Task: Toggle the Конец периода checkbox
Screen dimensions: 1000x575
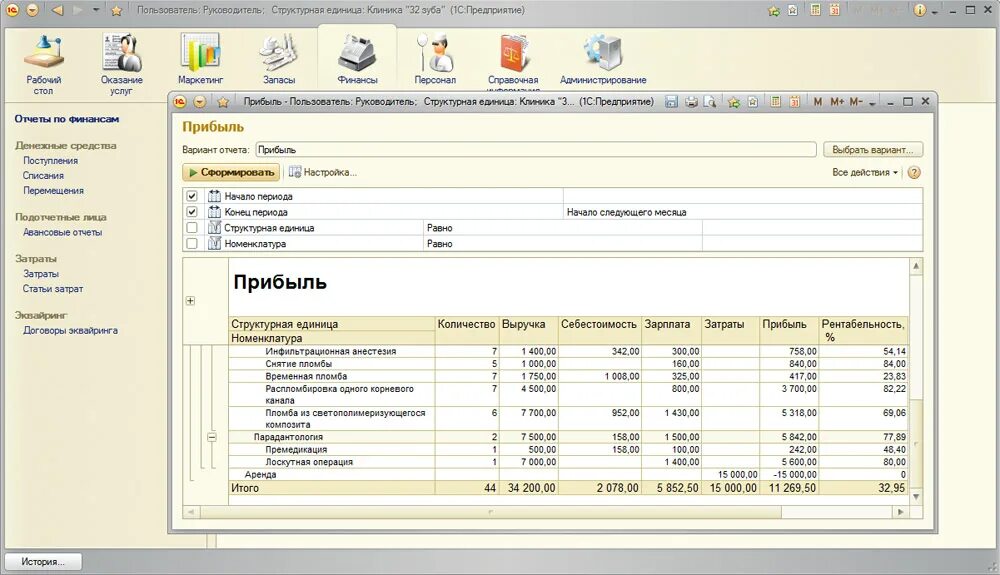Action: [x=192, y=212]
